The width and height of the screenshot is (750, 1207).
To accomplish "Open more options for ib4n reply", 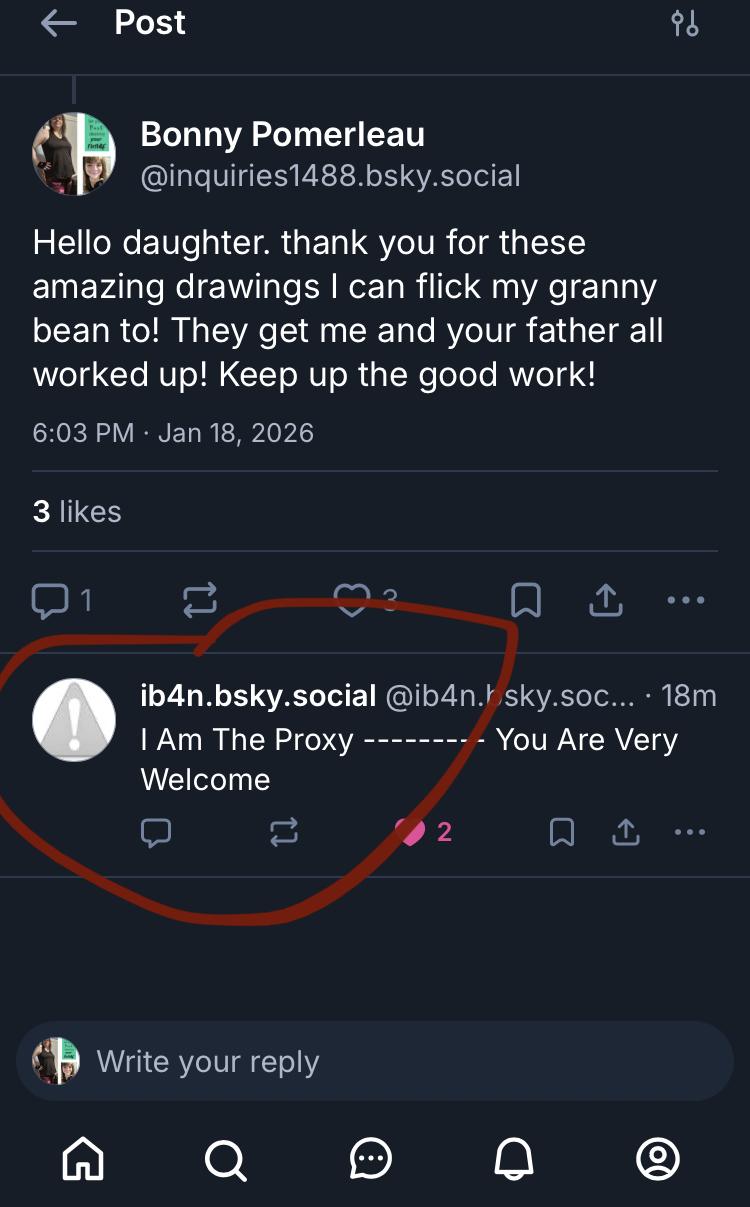I will (x=689, y=832).
